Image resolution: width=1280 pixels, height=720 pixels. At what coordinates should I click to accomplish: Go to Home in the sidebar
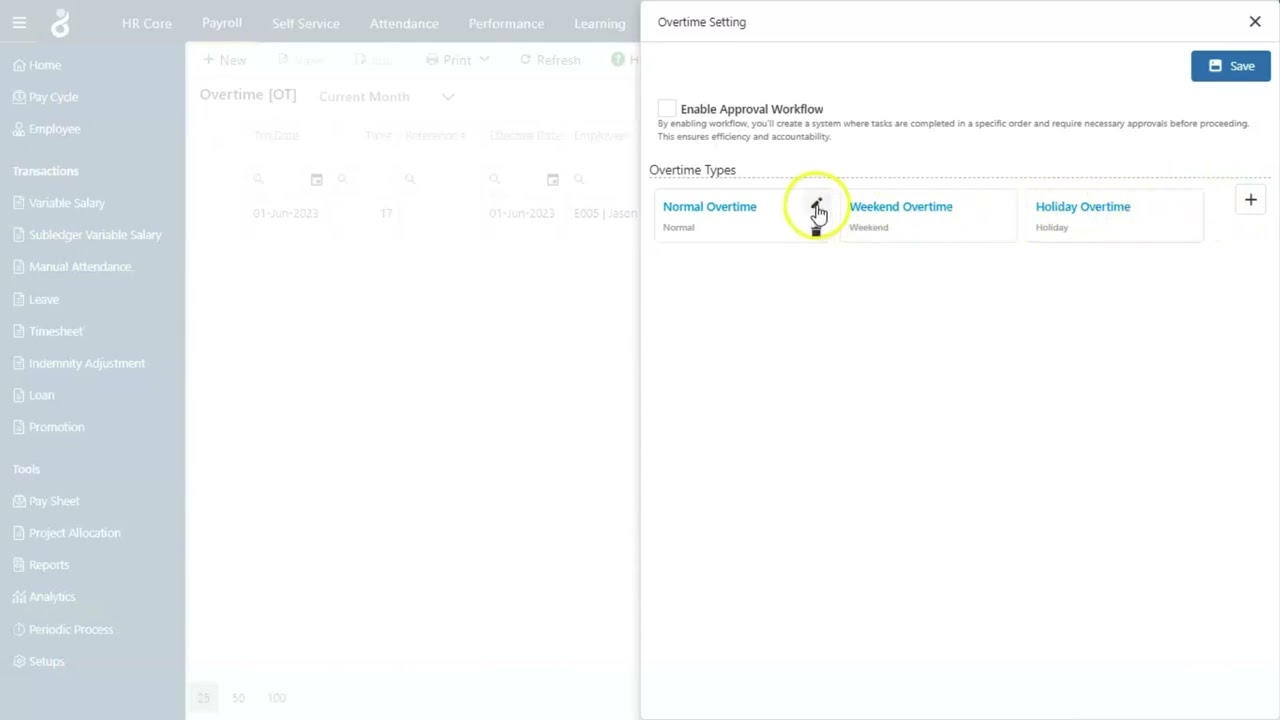[37, 65]
